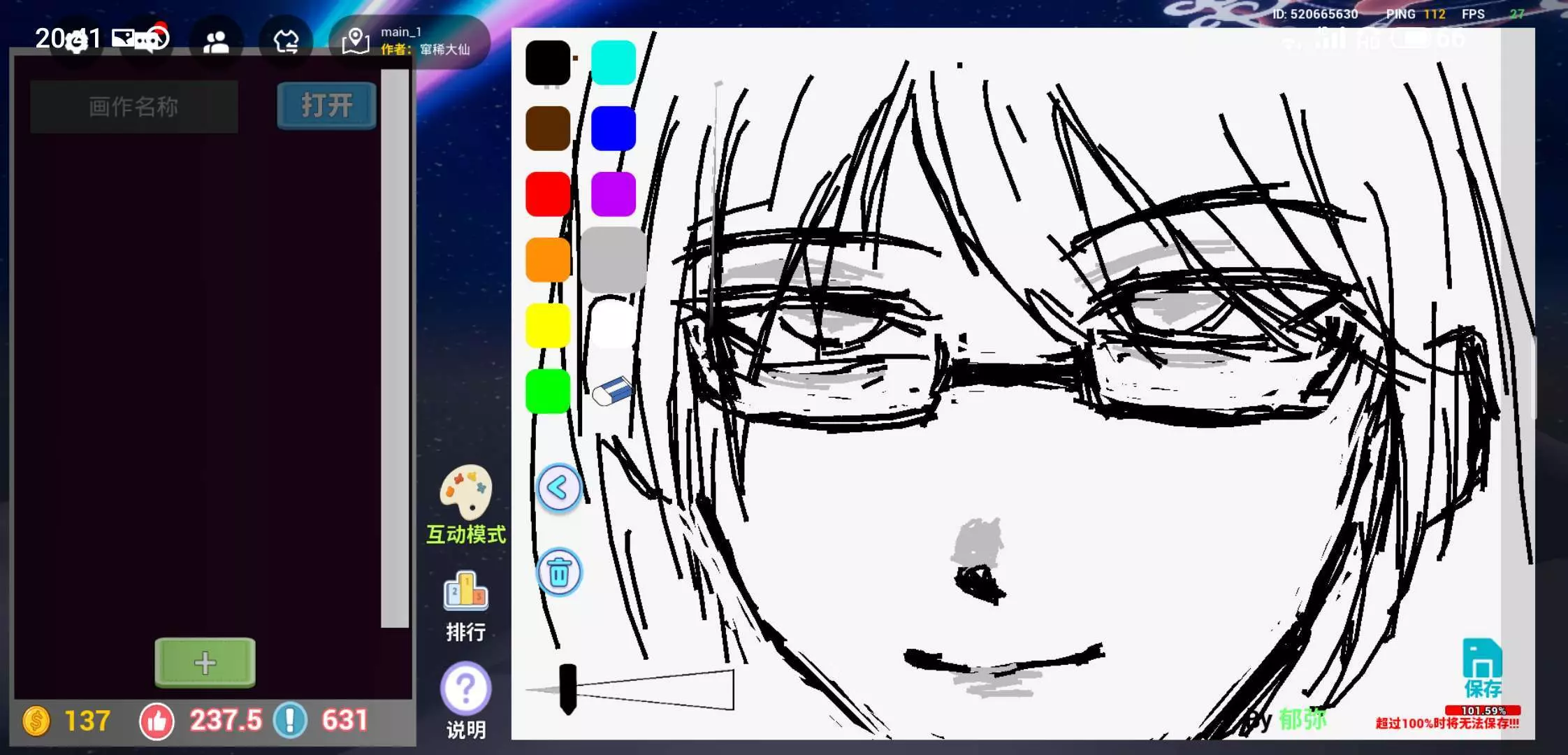Select the green color swatch

[x=548, y=391]
